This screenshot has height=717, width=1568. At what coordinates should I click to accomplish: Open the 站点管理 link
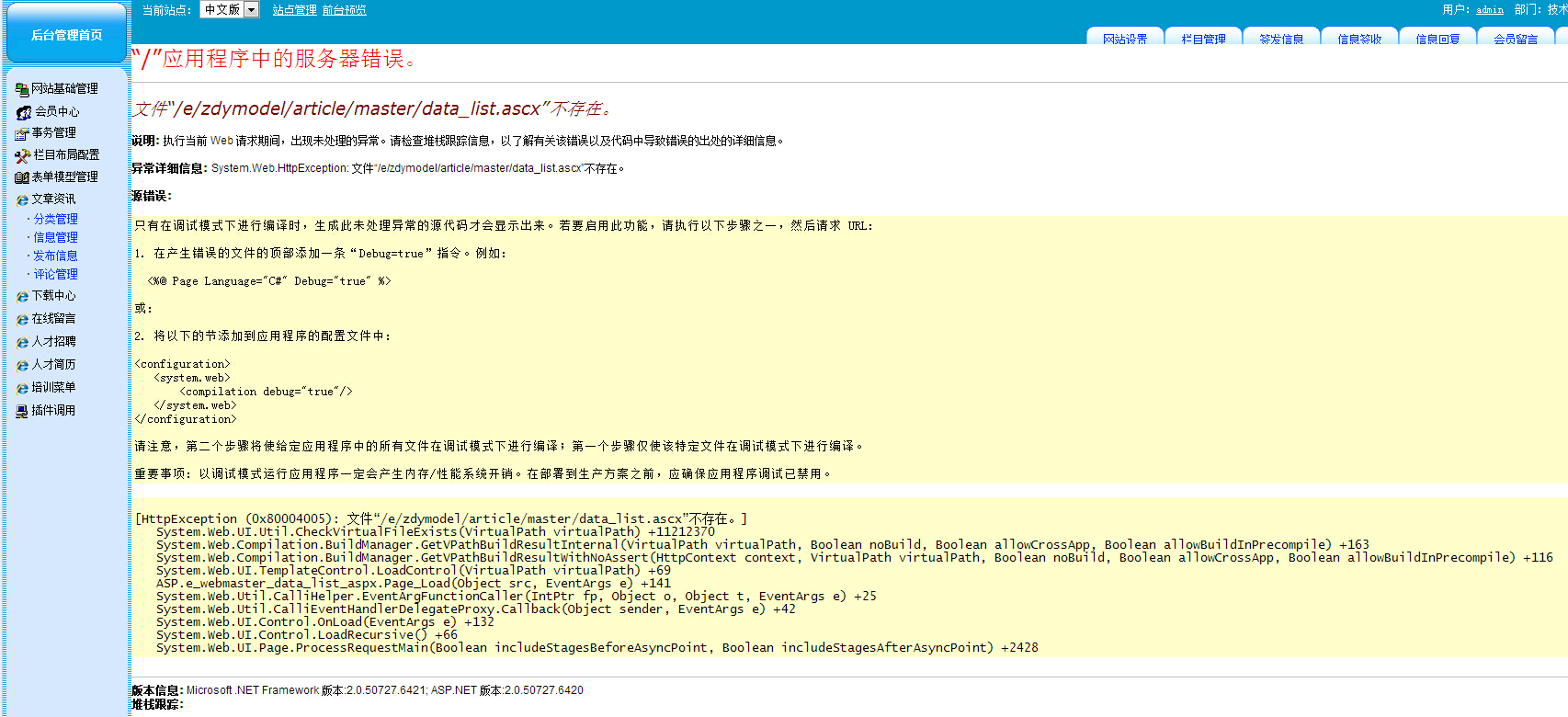(294, 10)
